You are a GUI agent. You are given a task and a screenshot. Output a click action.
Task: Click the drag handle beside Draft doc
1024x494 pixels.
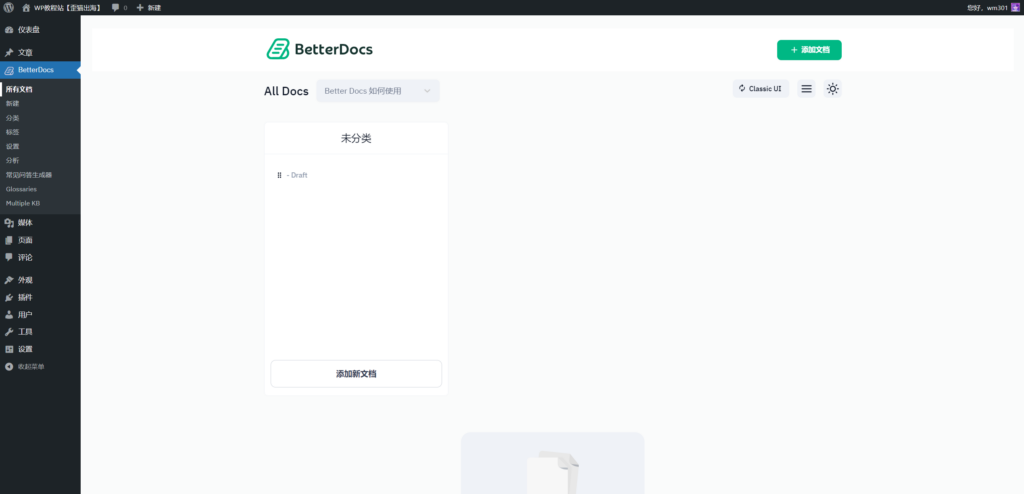coord(280,175)
